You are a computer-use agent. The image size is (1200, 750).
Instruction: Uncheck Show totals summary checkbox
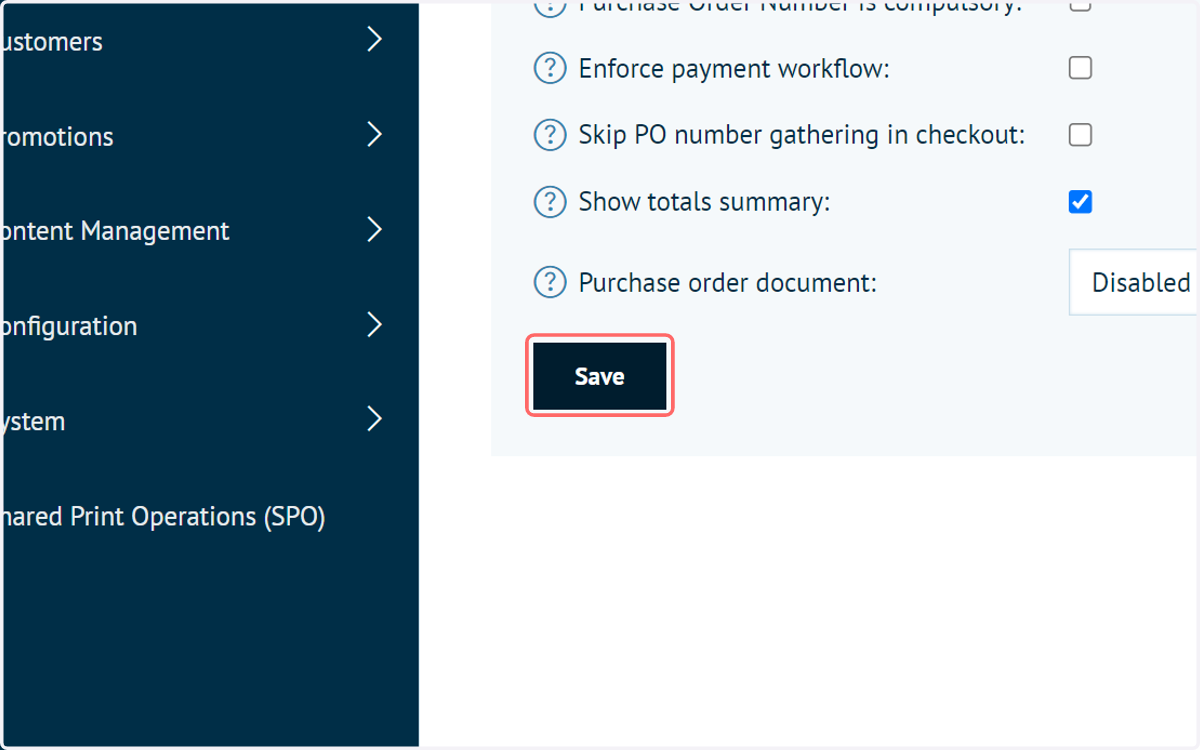click(x=1080, y=202)
